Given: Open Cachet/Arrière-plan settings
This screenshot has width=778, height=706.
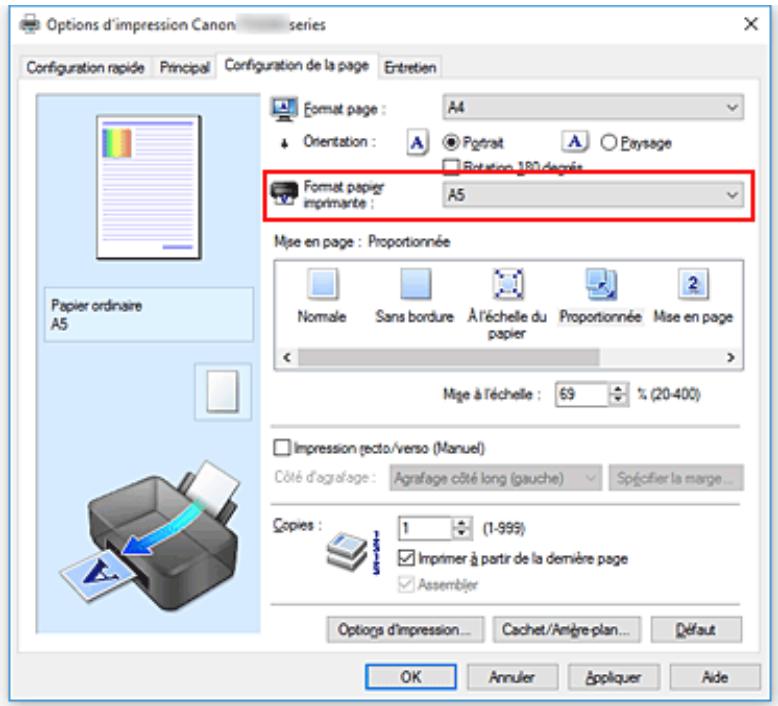Looking at the screenshot, I should click(x=567, y=630).
